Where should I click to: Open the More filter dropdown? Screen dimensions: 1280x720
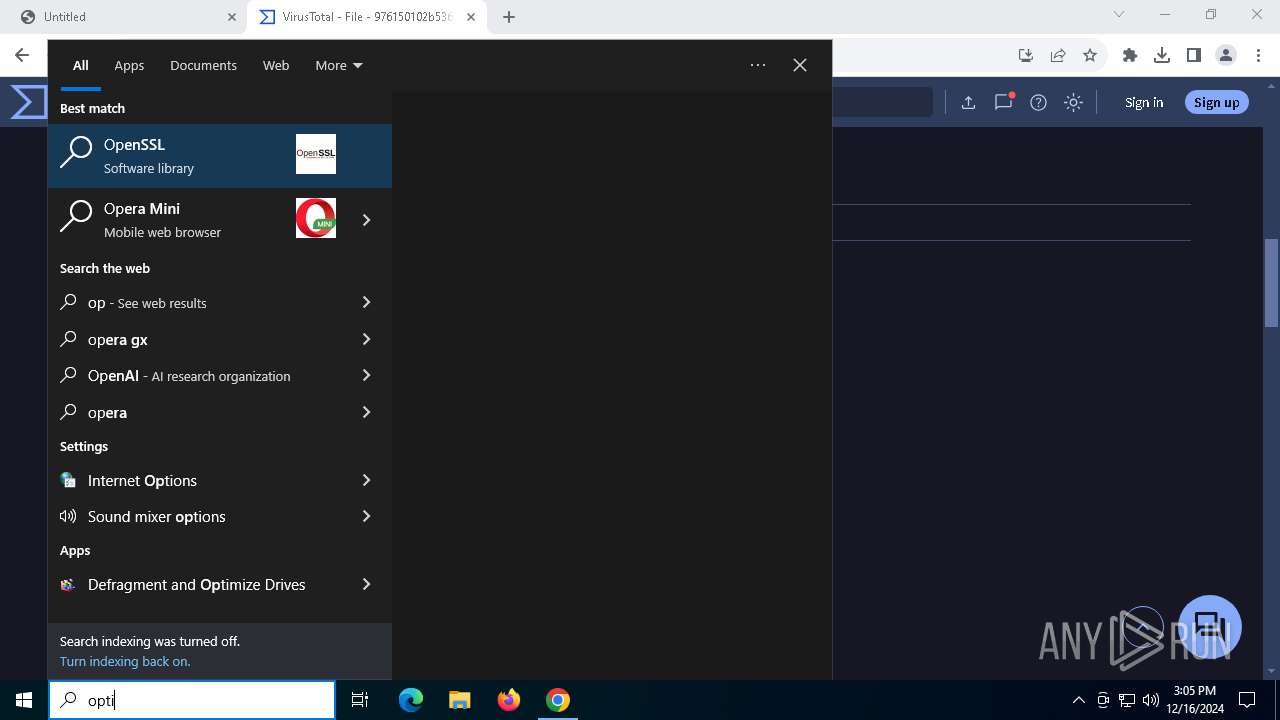[339, 65]
